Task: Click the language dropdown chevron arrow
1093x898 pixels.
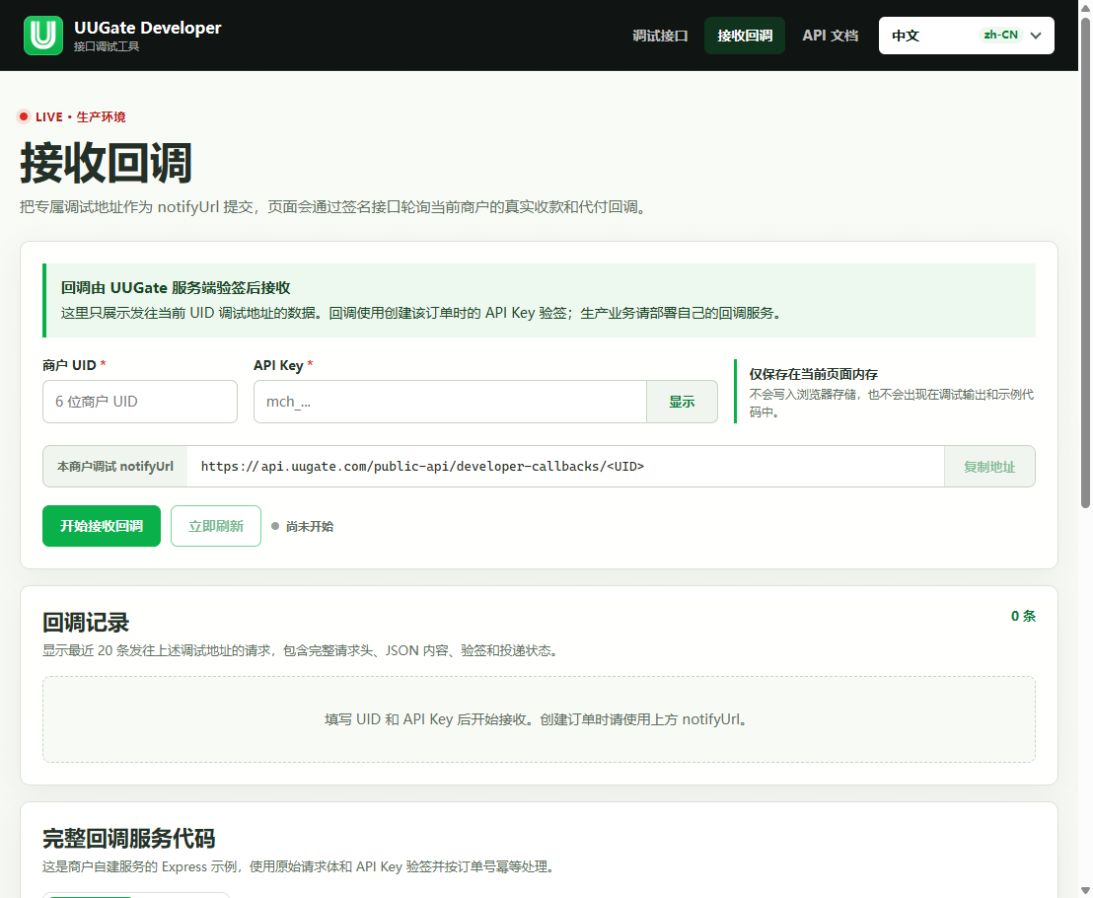Action: click(1036, 36)
